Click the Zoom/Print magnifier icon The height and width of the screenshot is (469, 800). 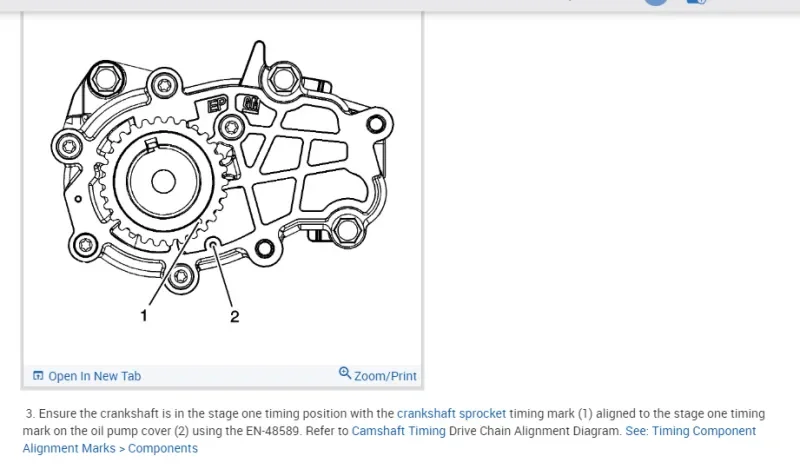[345, 373]
